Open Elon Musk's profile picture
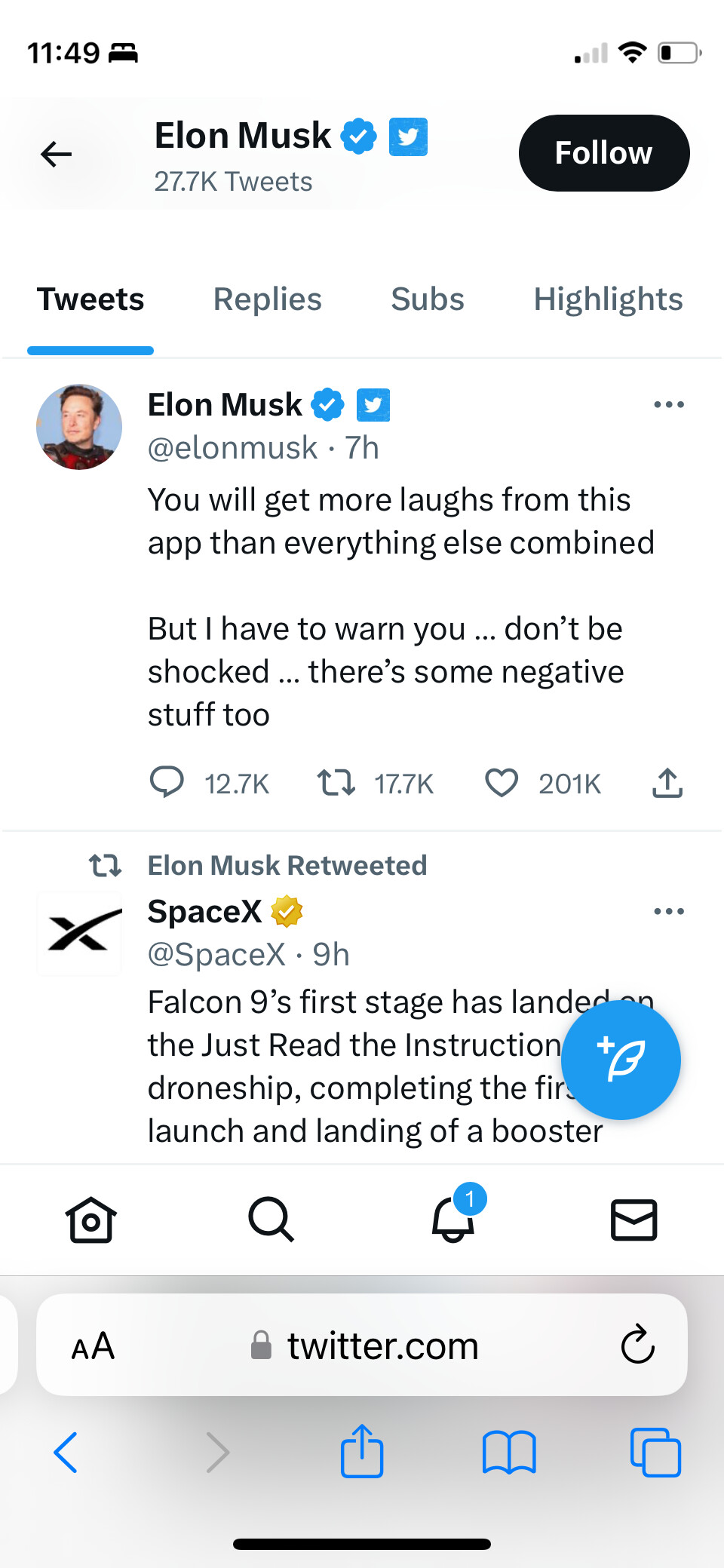 [x=79, y=427]
